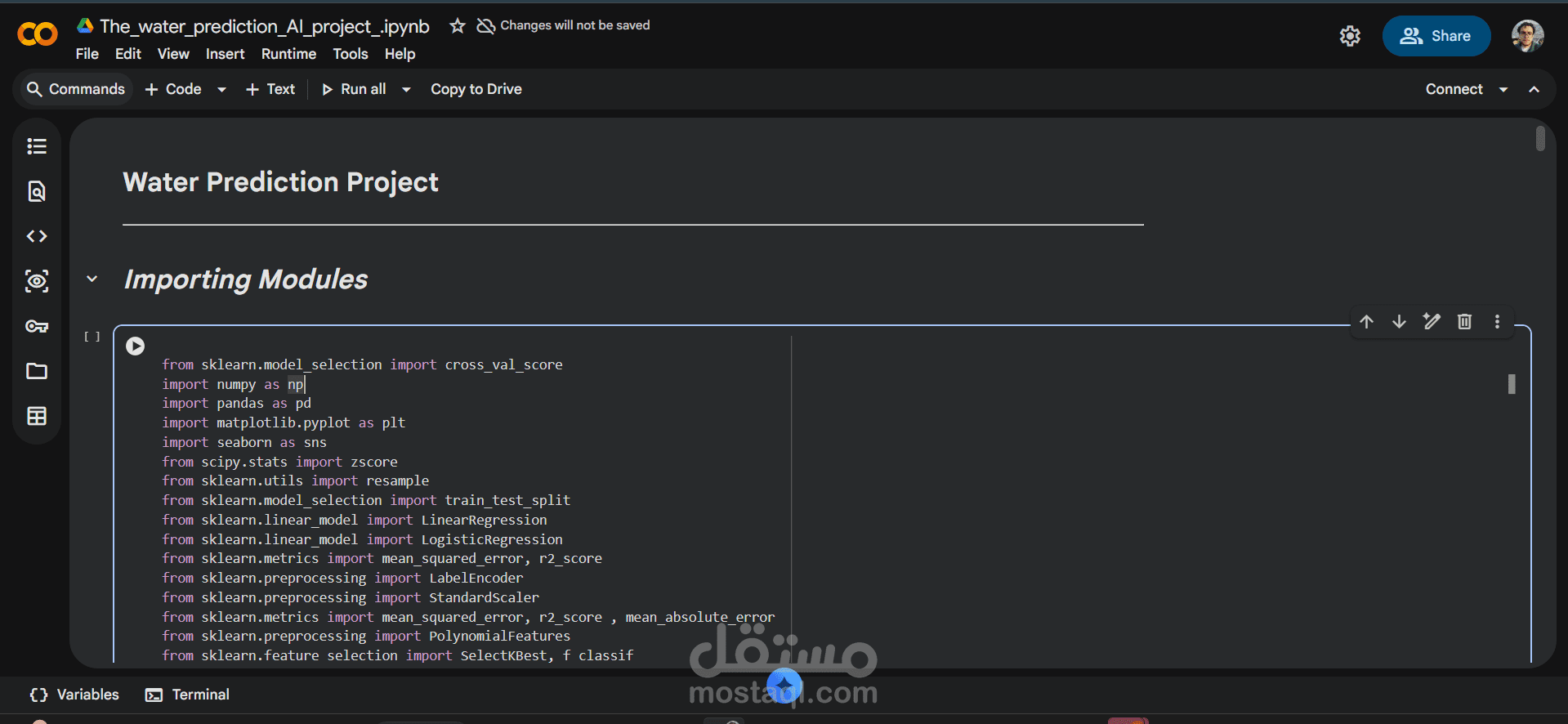Open the code snippets sidebar icon
Screen dimensions: 1568x724
(x=37, y=236)
